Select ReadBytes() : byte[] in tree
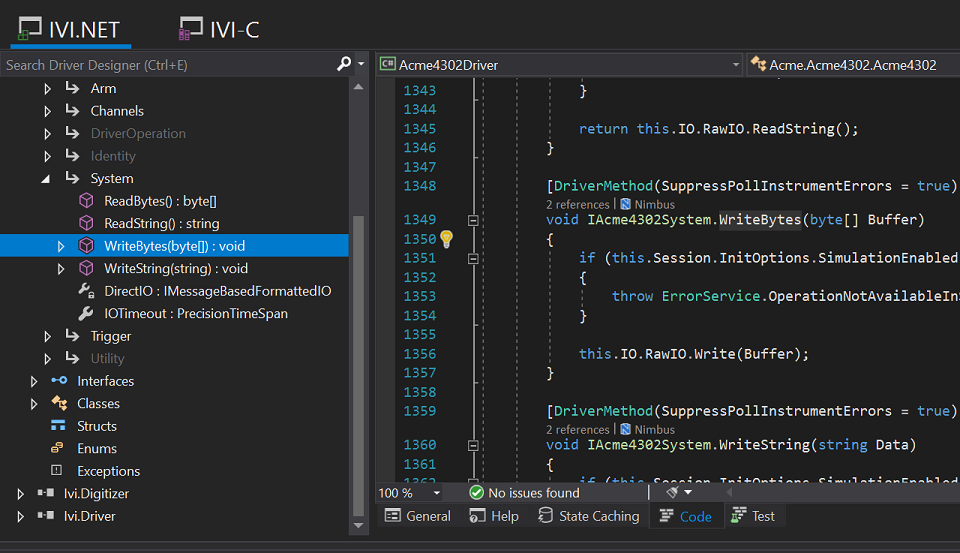960x553 pixels. pyautogui.click(x=160, y=201)
